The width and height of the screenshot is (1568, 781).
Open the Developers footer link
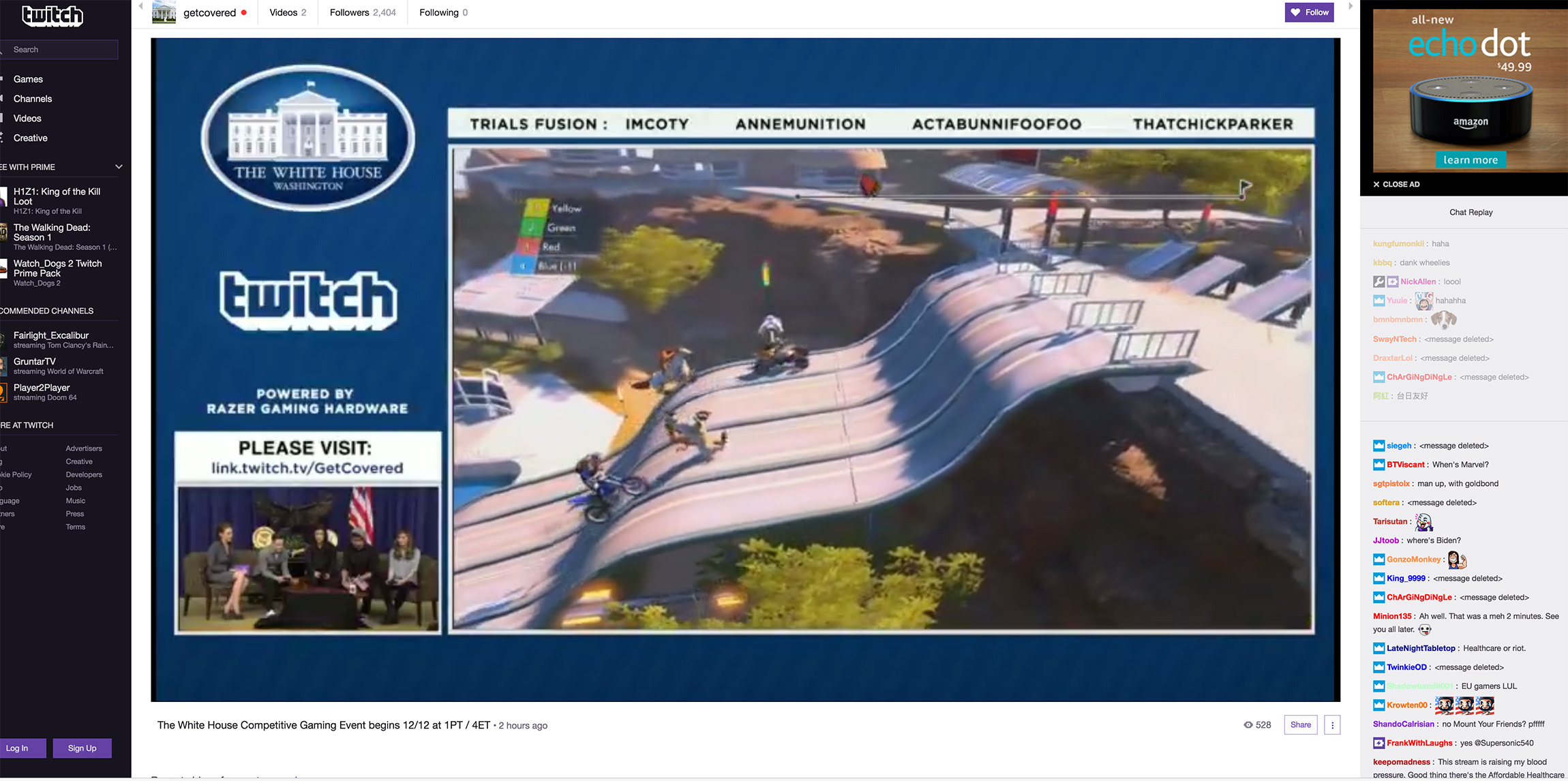(84, 475)
